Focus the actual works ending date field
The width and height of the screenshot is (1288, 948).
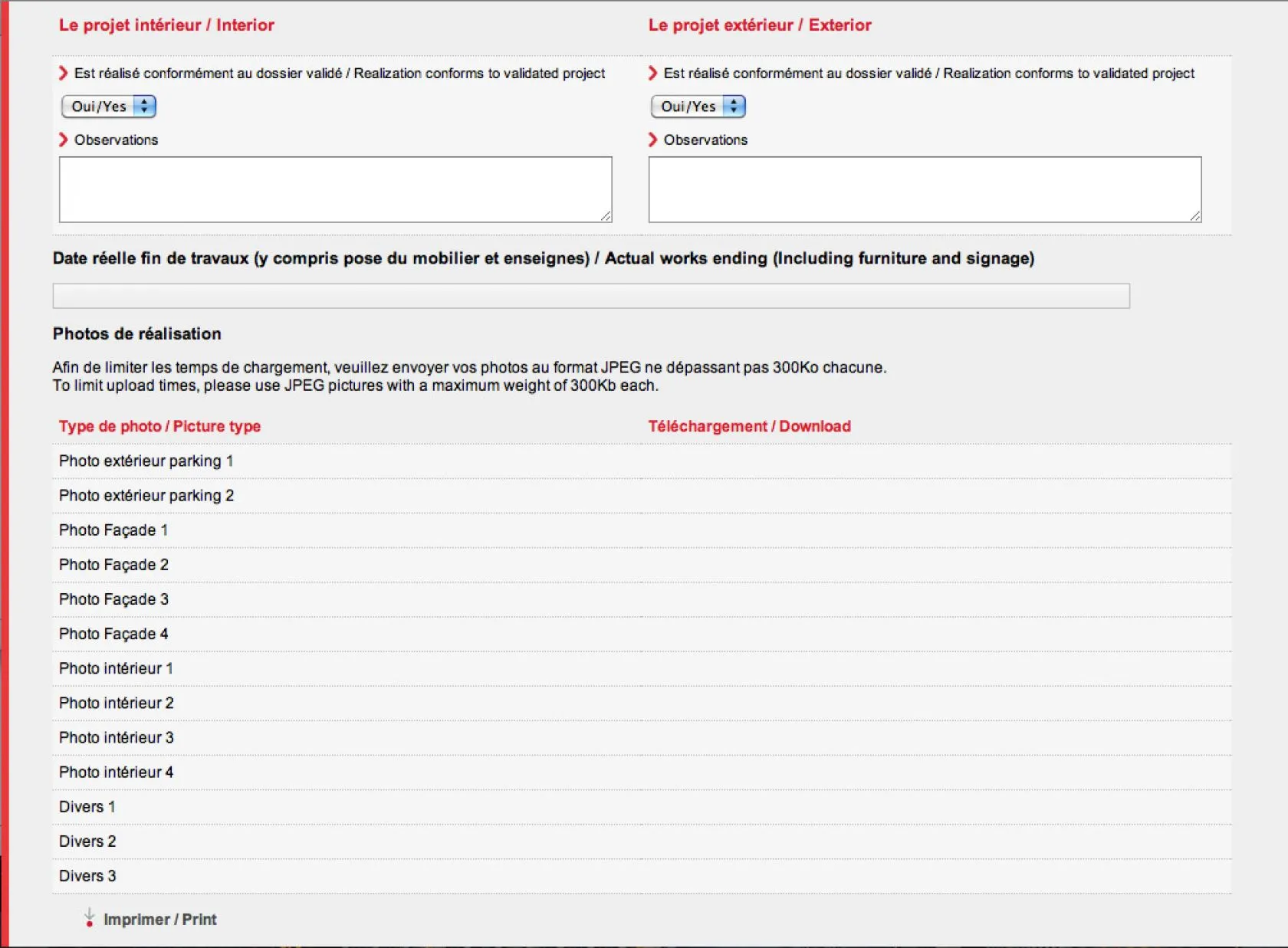point(590,296)
